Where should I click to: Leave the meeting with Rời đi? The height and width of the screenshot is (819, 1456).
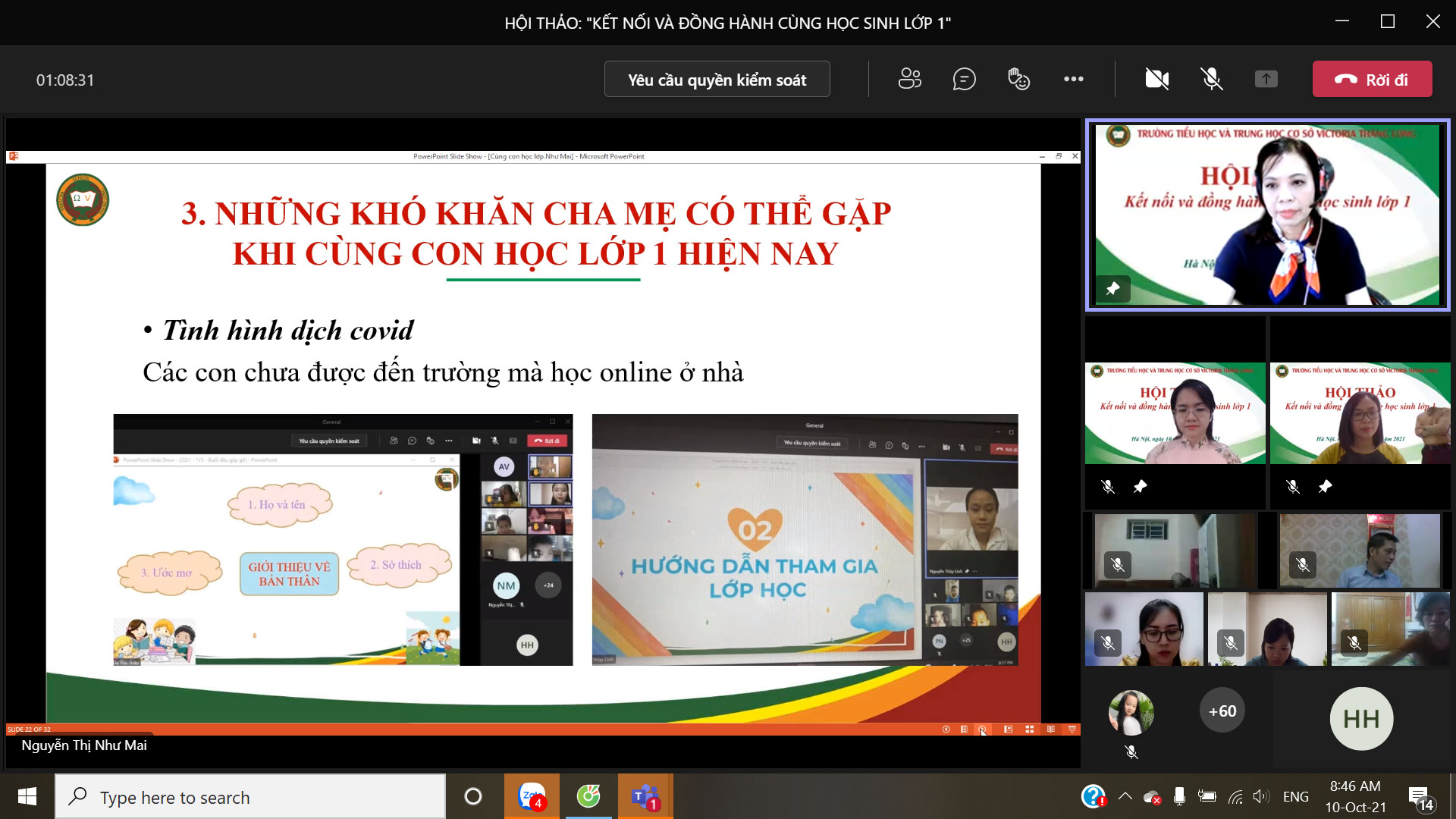tap(1372, 80)
